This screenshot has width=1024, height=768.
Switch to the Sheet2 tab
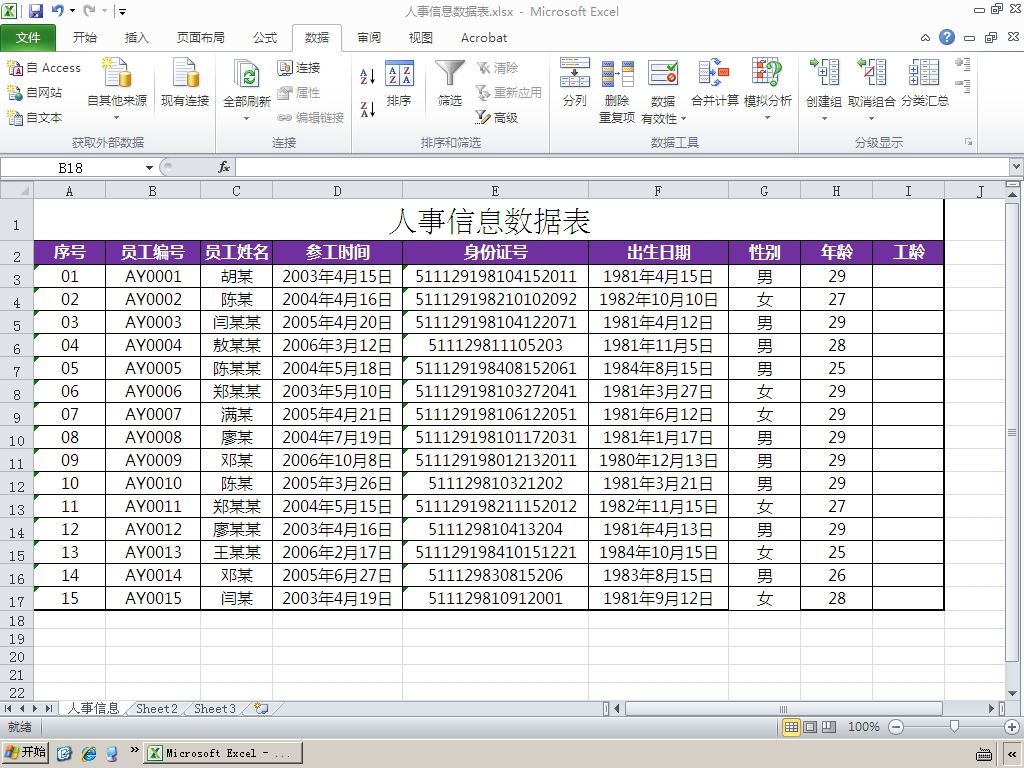coord(157,709)
